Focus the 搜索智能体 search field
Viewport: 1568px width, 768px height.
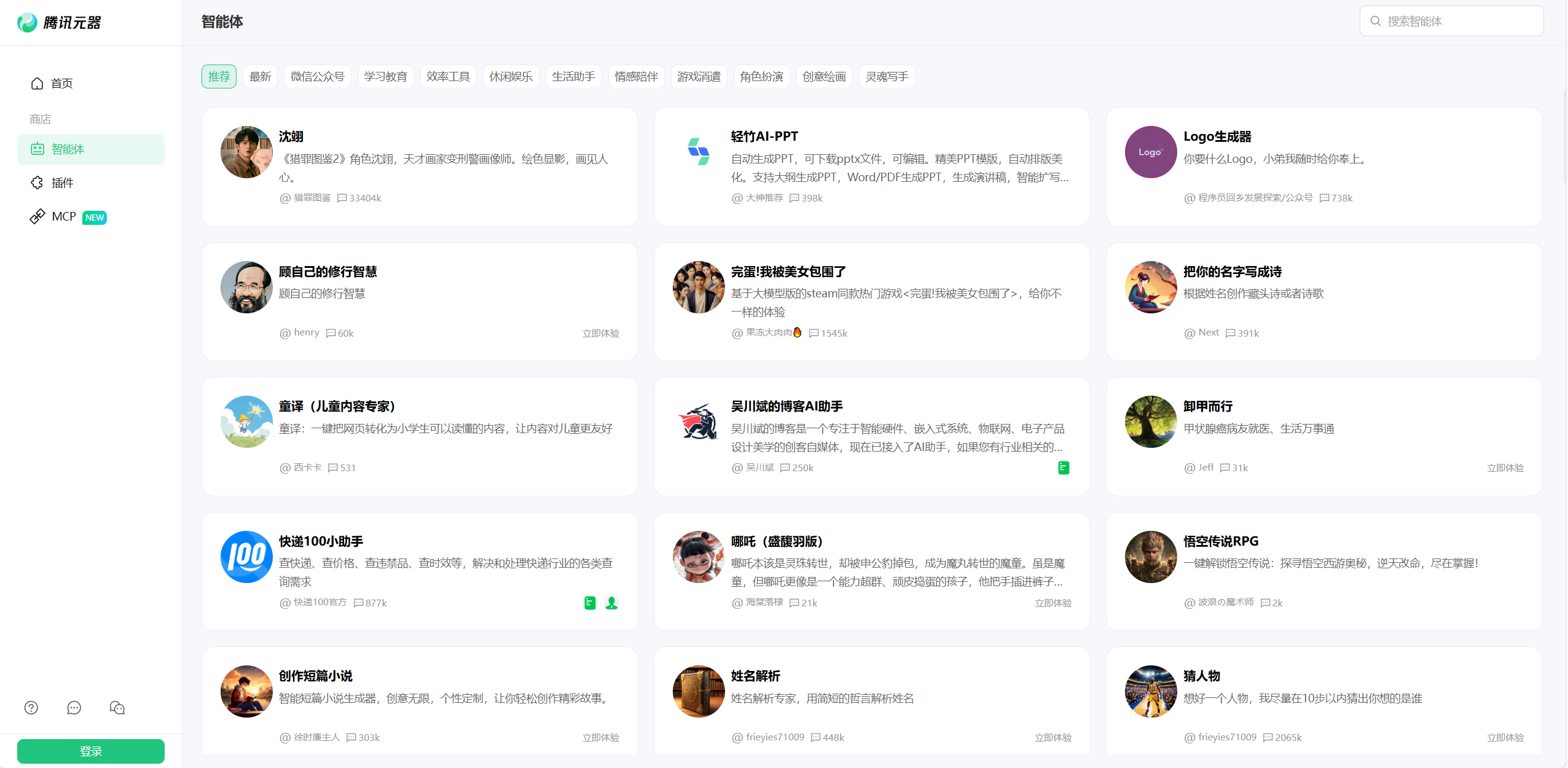1451,22
